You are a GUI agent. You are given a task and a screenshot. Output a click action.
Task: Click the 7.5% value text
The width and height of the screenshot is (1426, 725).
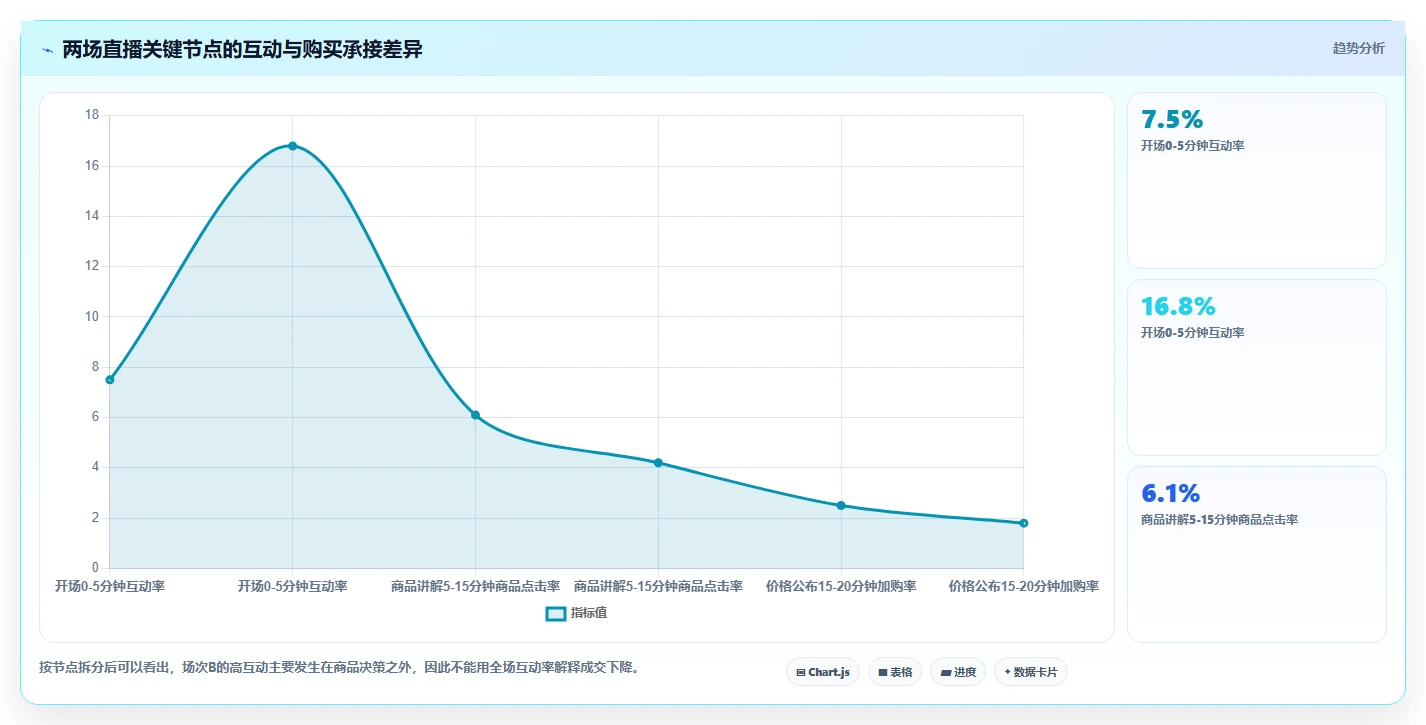pyautogui.click(x=1171, y=120)
